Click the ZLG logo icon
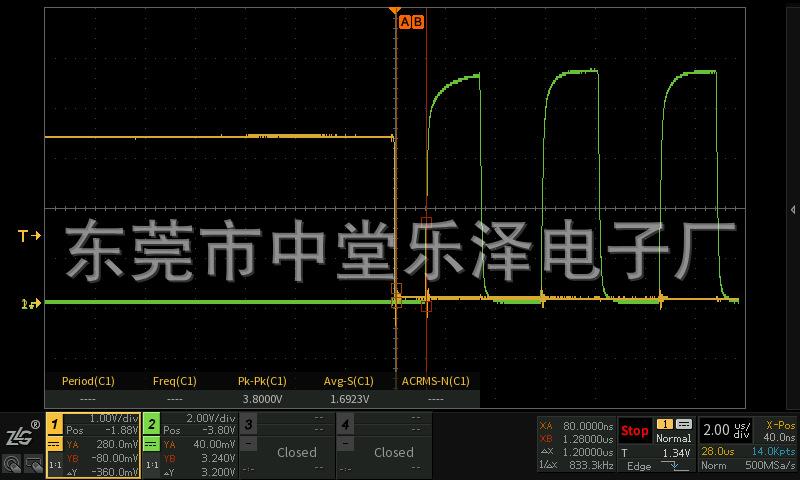800x480 pixels. [x=20, y=435]
